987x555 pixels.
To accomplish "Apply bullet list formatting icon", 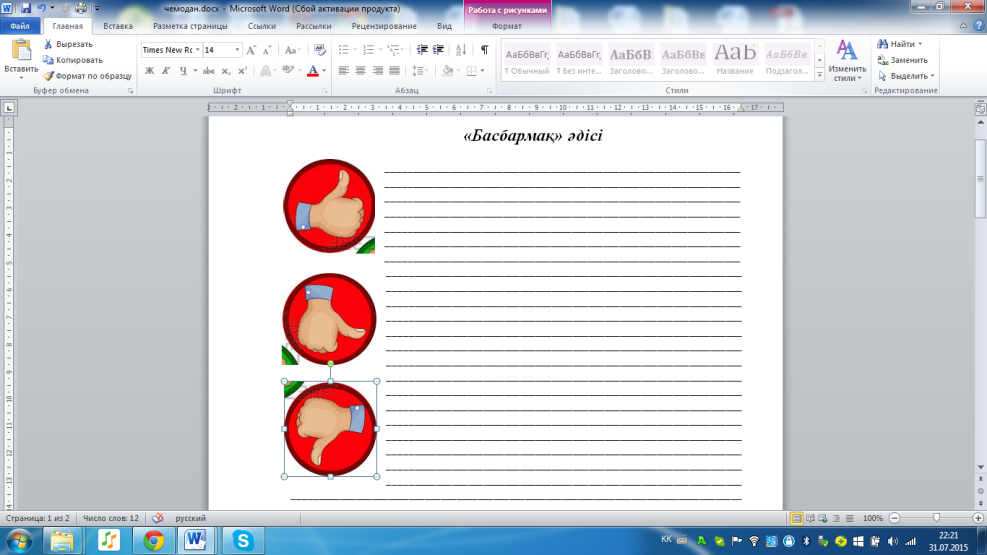I will (x=344, y=50).
